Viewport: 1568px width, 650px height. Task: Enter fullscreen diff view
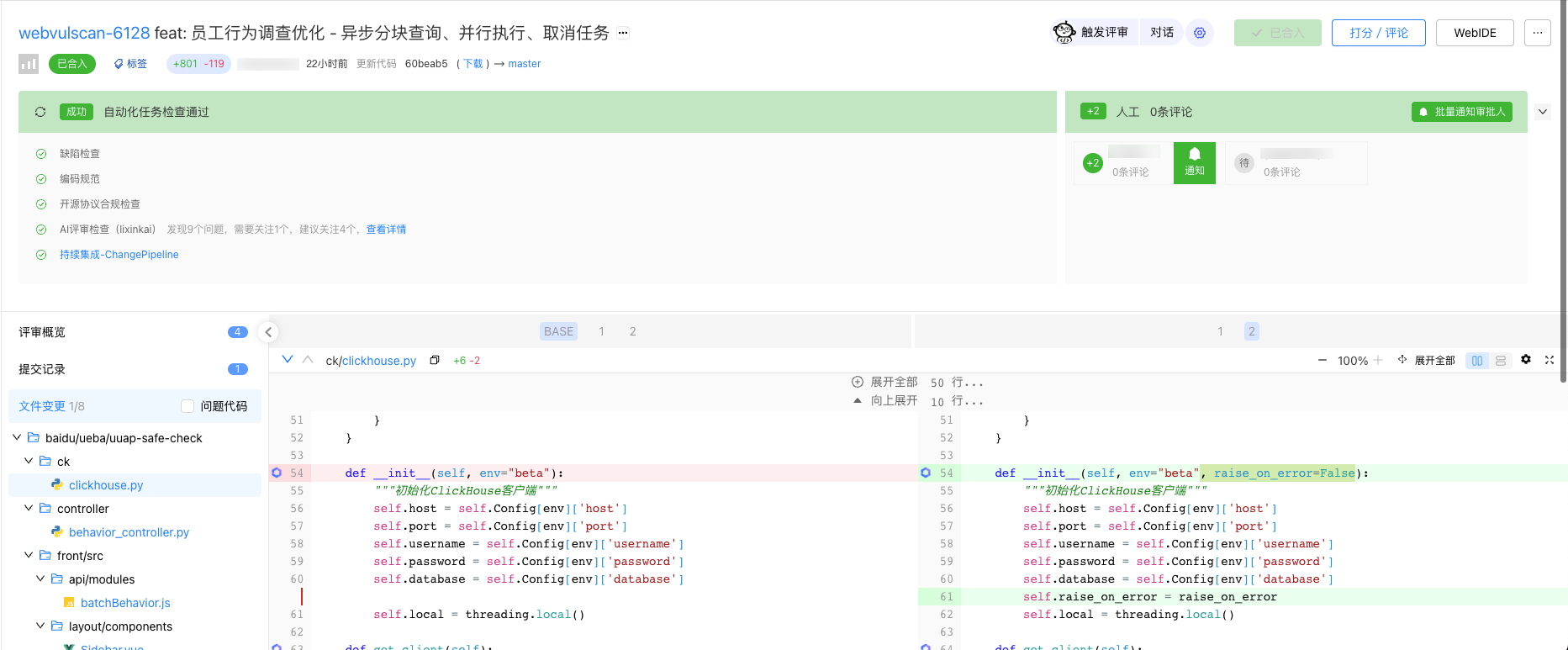tap(1550, 360)
